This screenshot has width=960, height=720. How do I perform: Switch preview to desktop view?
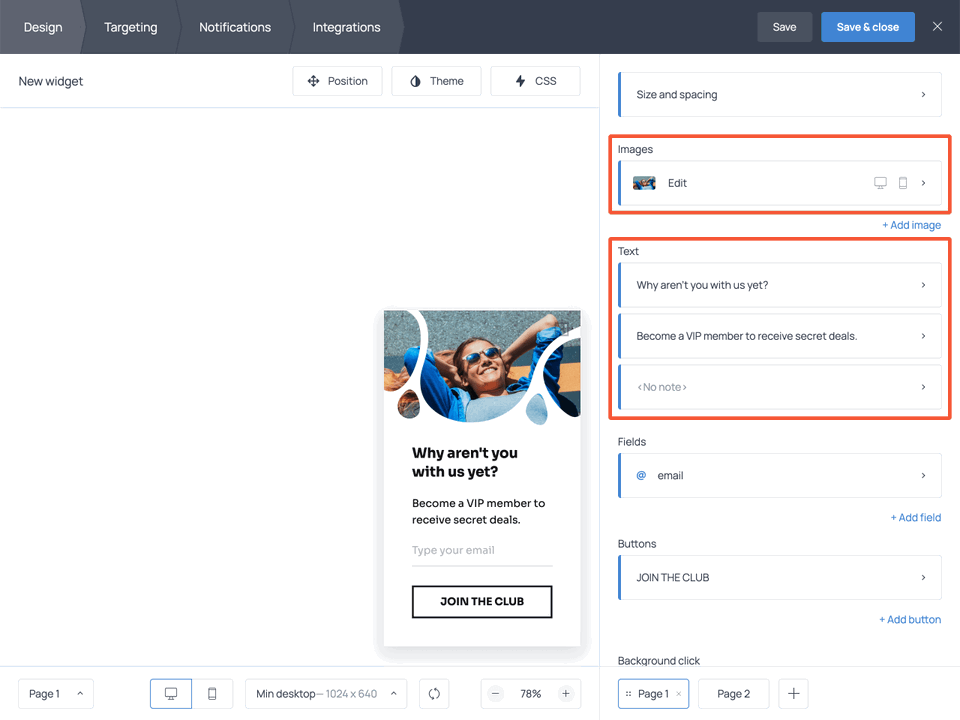pyautogui.click(x=170, y=693)
